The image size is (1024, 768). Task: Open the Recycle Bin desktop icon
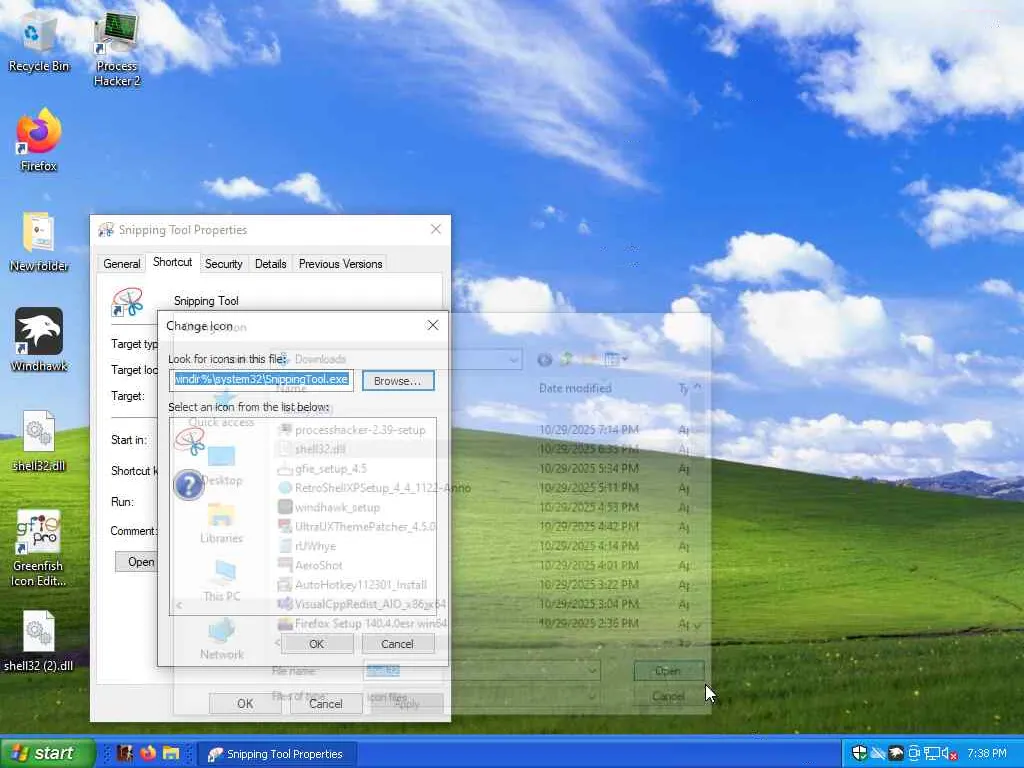pos(39,42)
